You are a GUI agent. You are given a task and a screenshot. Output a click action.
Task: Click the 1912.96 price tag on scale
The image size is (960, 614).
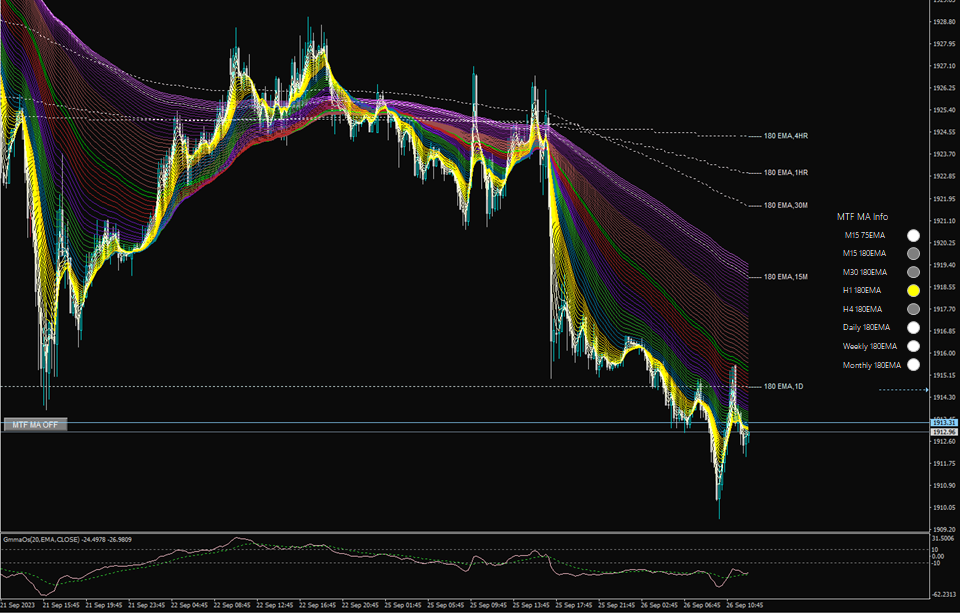coord(943,432)
